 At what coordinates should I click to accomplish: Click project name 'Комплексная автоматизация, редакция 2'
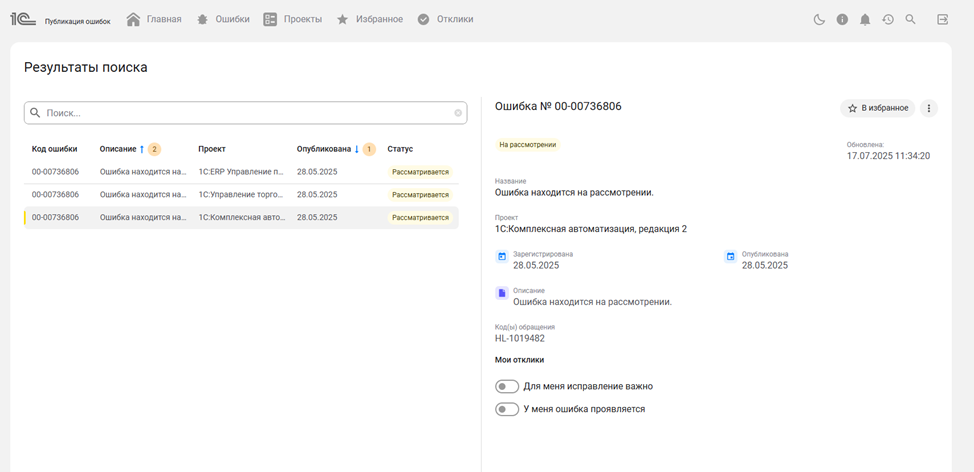point(591,229)
